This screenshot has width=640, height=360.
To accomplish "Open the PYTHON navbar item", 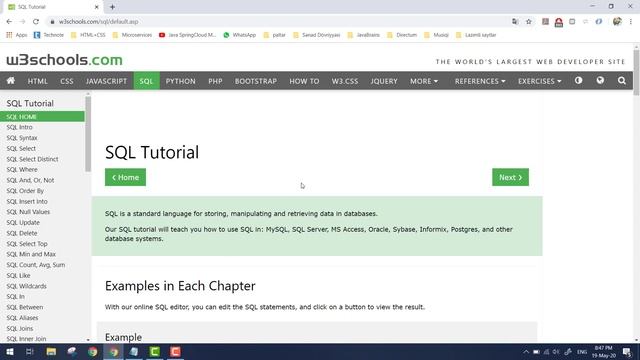I will pyautogui.click(x=180, y=81).
